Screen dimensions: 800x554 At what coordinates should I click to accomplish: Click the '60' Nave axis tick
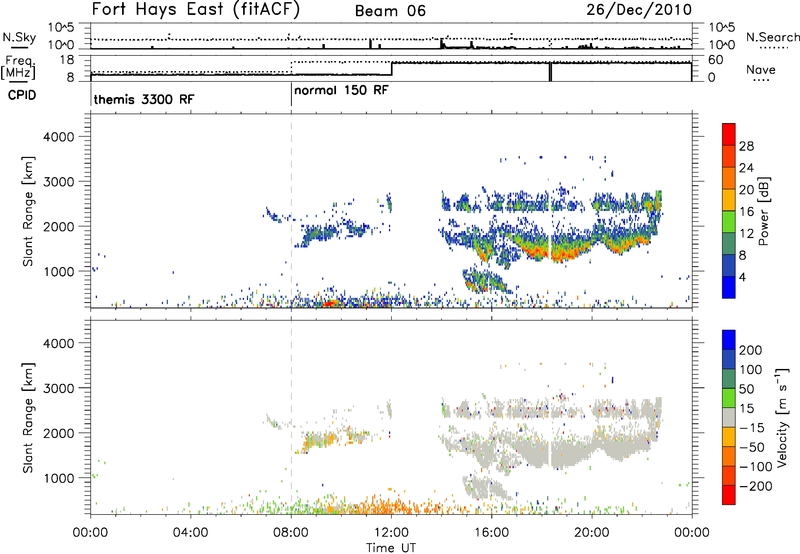pyautogui.click(x=715, y=60)
